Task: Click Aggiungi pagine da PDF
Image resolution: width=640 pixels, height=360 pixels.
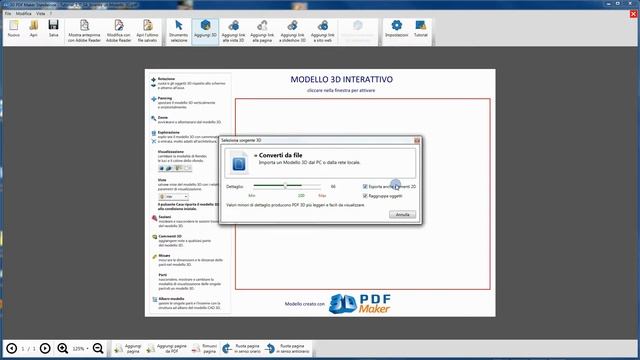Action: pyautogui.click(x=167, y=348)
